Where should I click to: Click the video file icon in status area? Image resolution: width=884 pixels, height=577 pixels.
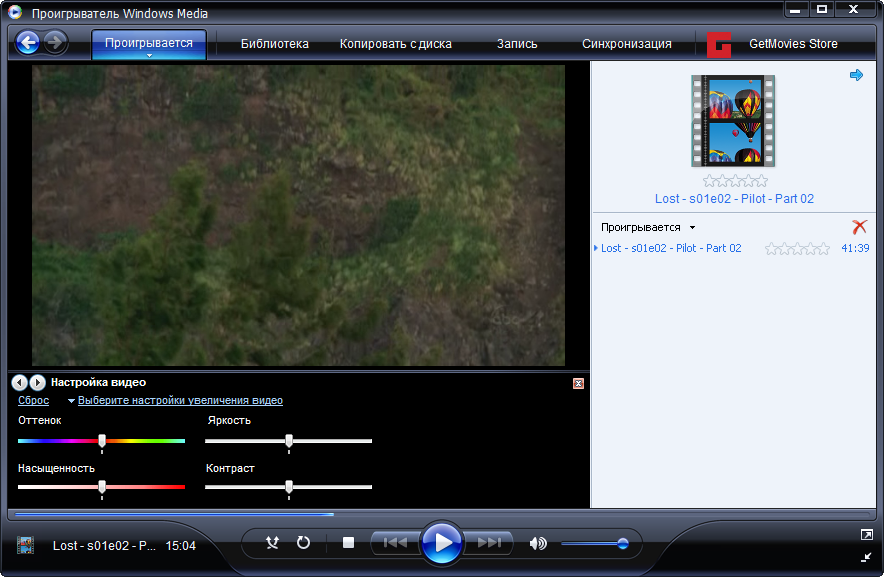(25, 545)
